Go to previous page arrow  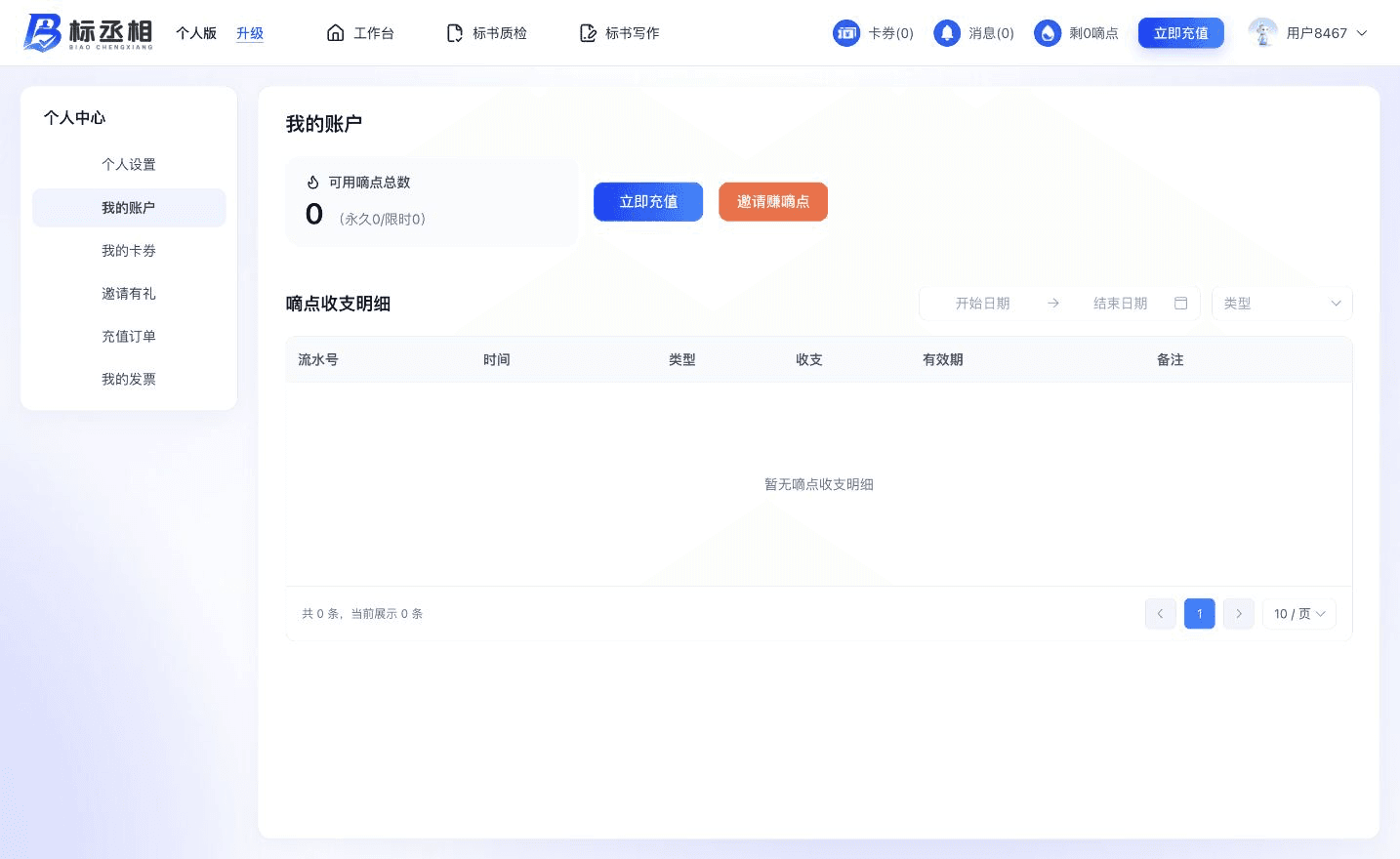pyautogui.click(x=1160, y=614)
